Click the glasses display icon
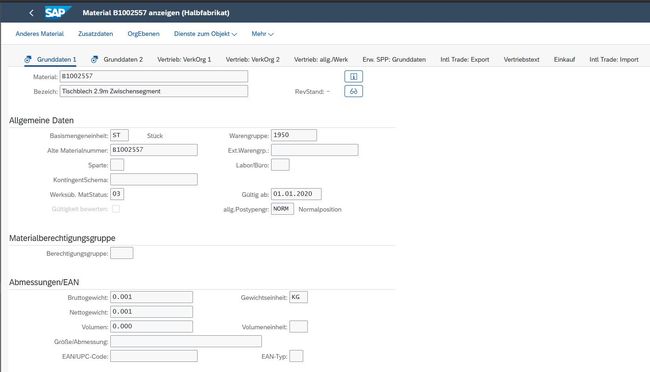This screenshot has width=650, height=372. coord(353,91)
